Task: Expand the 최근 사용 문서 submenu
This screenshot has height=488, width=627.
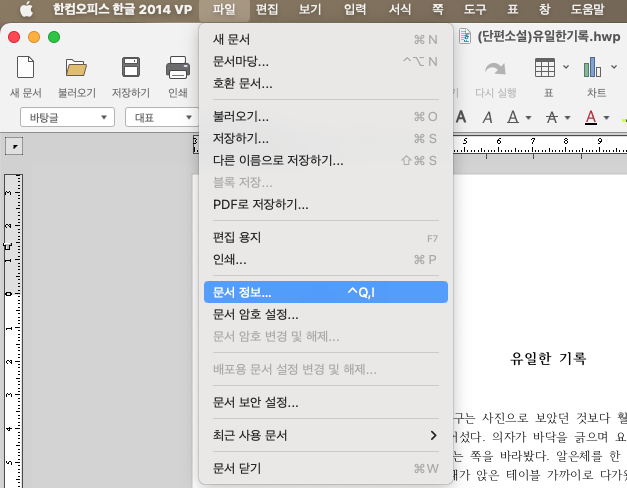Action: (326, 435)
